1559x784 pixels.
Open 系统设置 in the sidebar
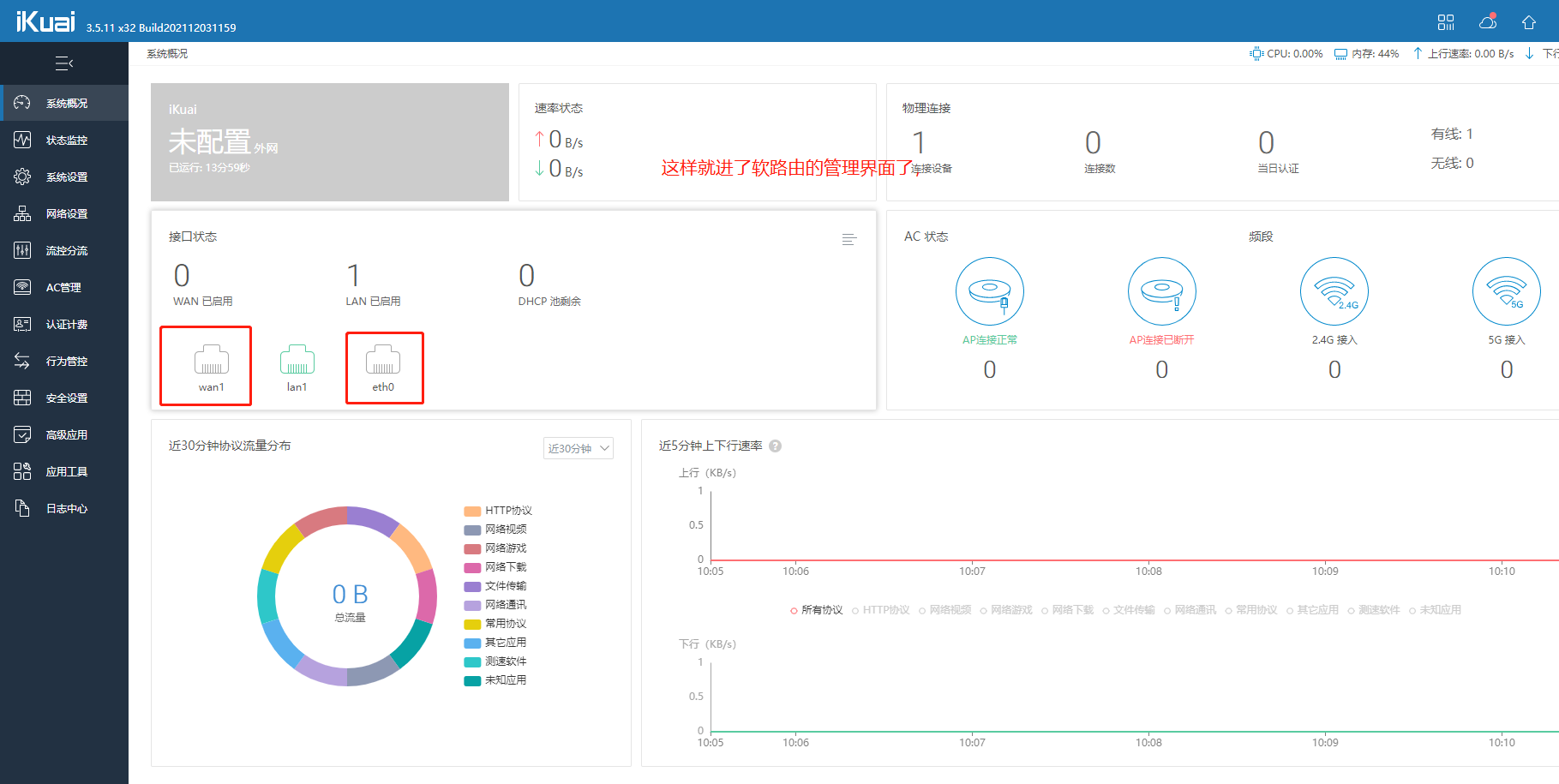pos(64,177)
